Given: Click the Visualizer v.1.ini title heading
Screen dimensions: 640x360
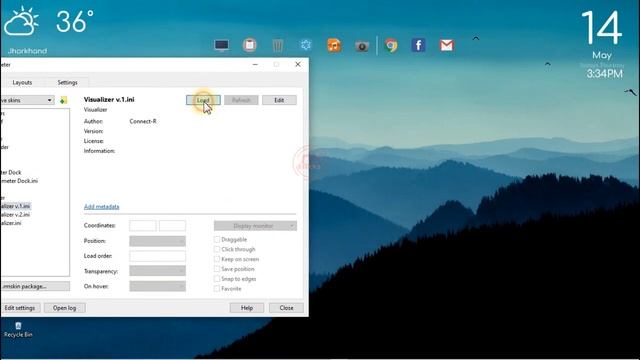Looking at the screenshot, I should tap(109, 100).
